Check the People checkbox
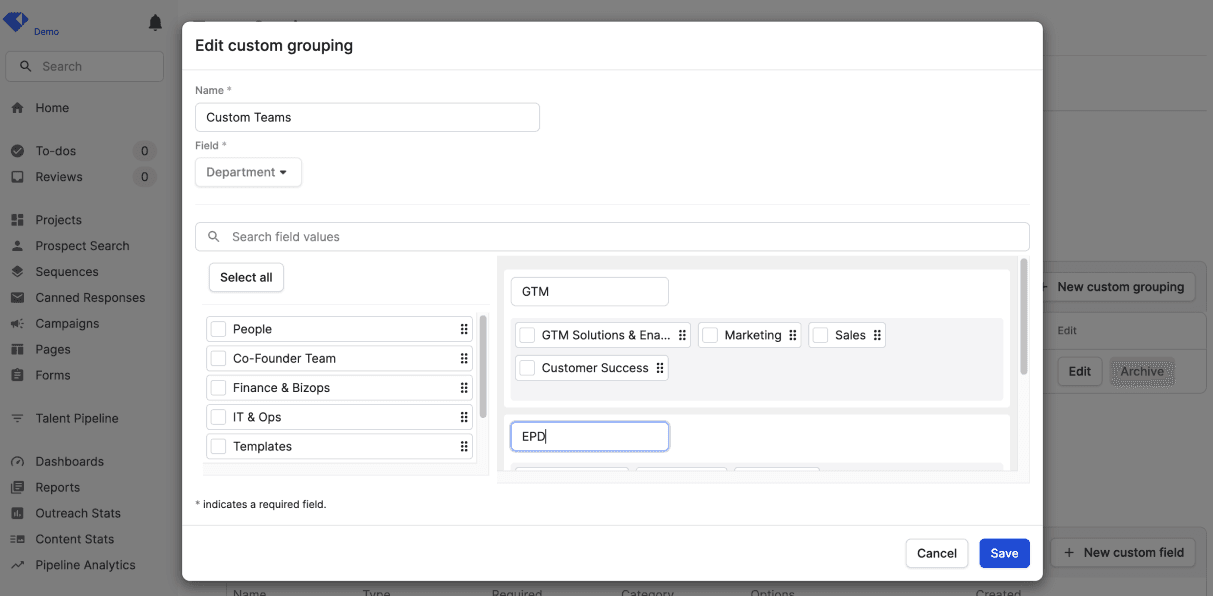 tap(219, 329)
